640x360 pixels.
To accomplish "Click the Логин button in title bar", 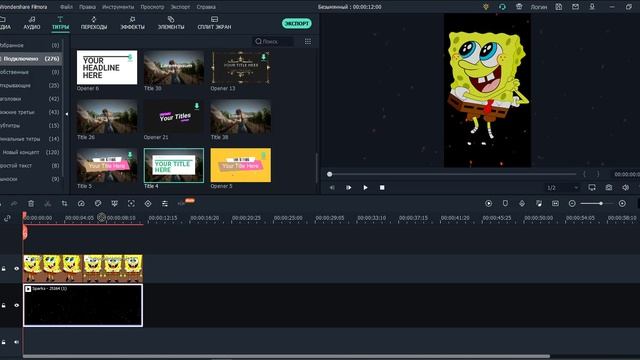I will pyautogui.click(x=539, y=7).
